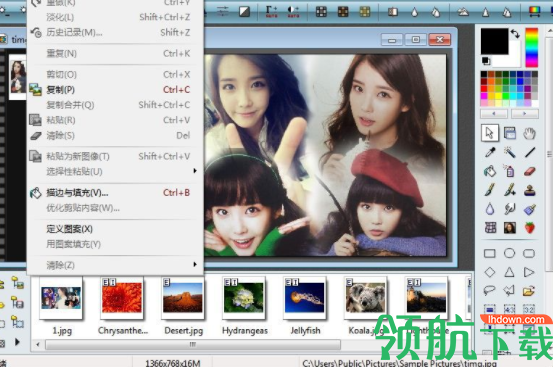Image resolution: width=553 pixels, height=367 pixels.
Task: Select the water drop blur tool
Action: 490,209
